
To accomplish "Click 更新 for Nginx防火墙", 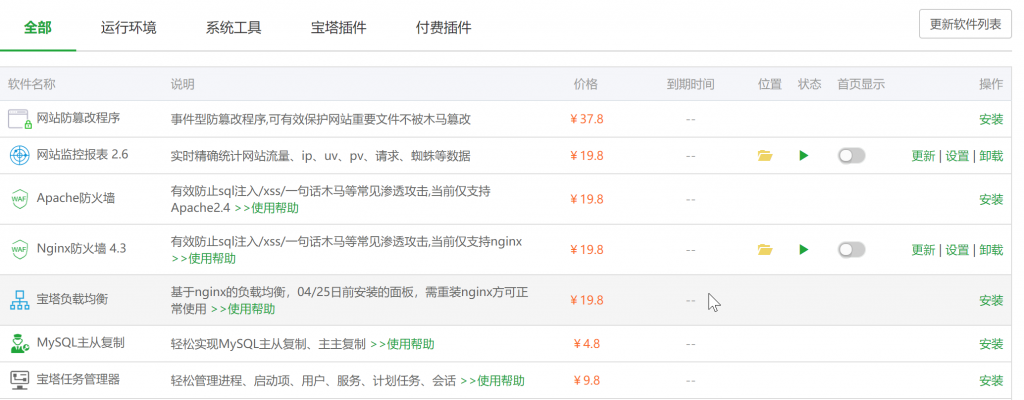I will [923, 250].
